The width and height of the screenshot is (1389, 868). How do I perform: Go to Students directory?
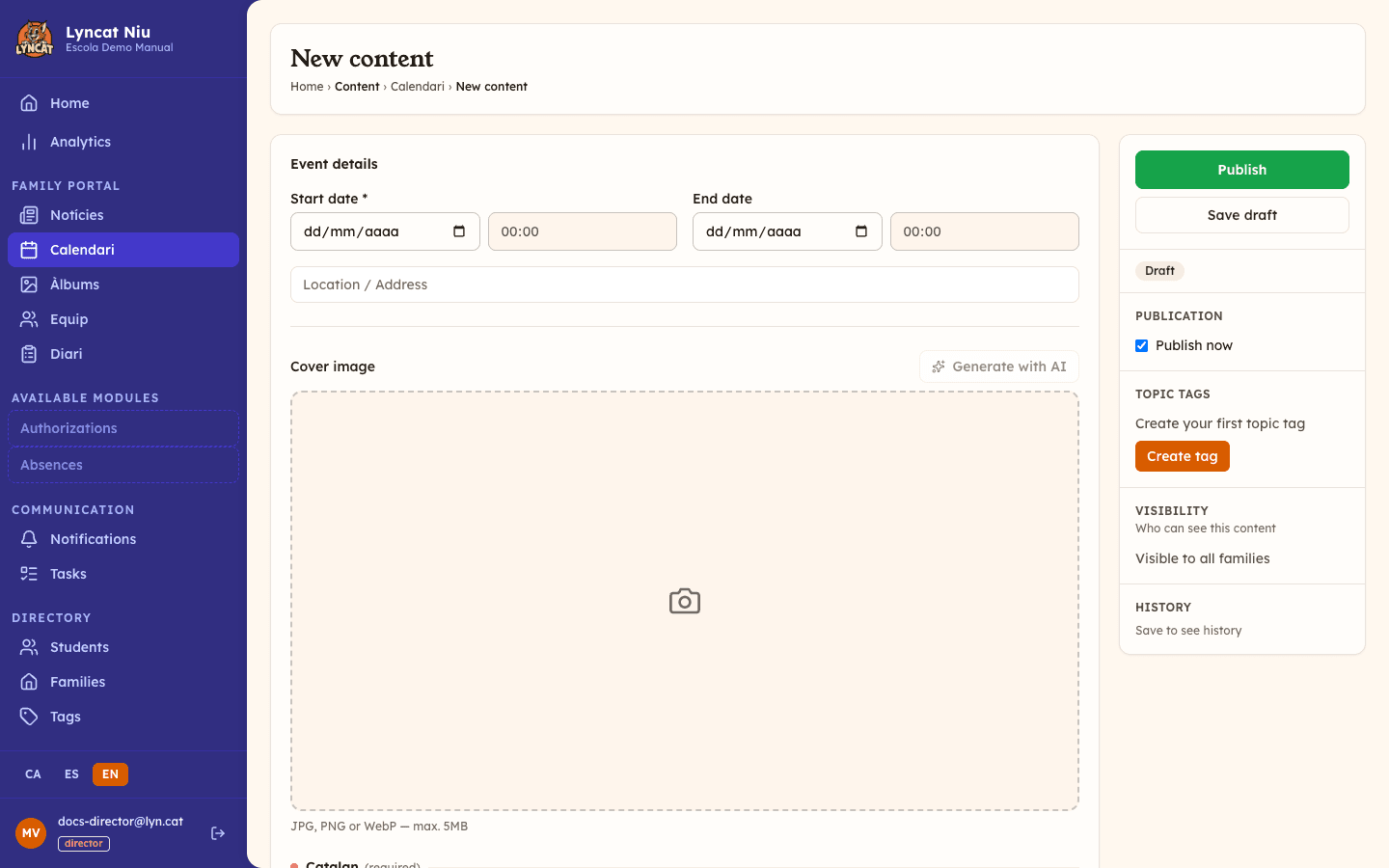[123, 647]
